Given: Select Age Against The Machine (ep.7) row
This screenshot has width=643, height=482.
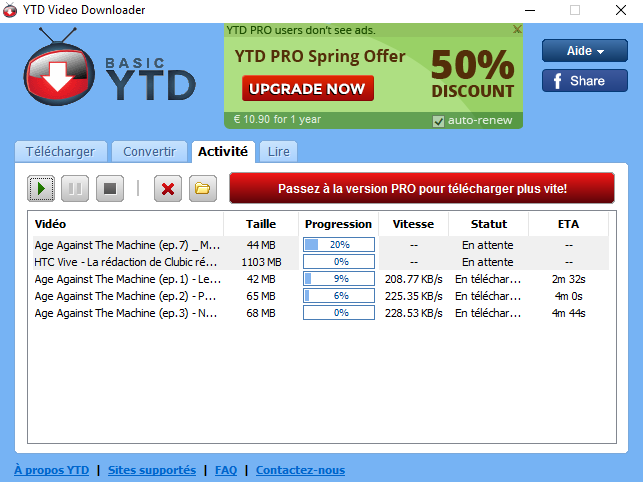Looking at the screenshot, I should coord(321,244).
